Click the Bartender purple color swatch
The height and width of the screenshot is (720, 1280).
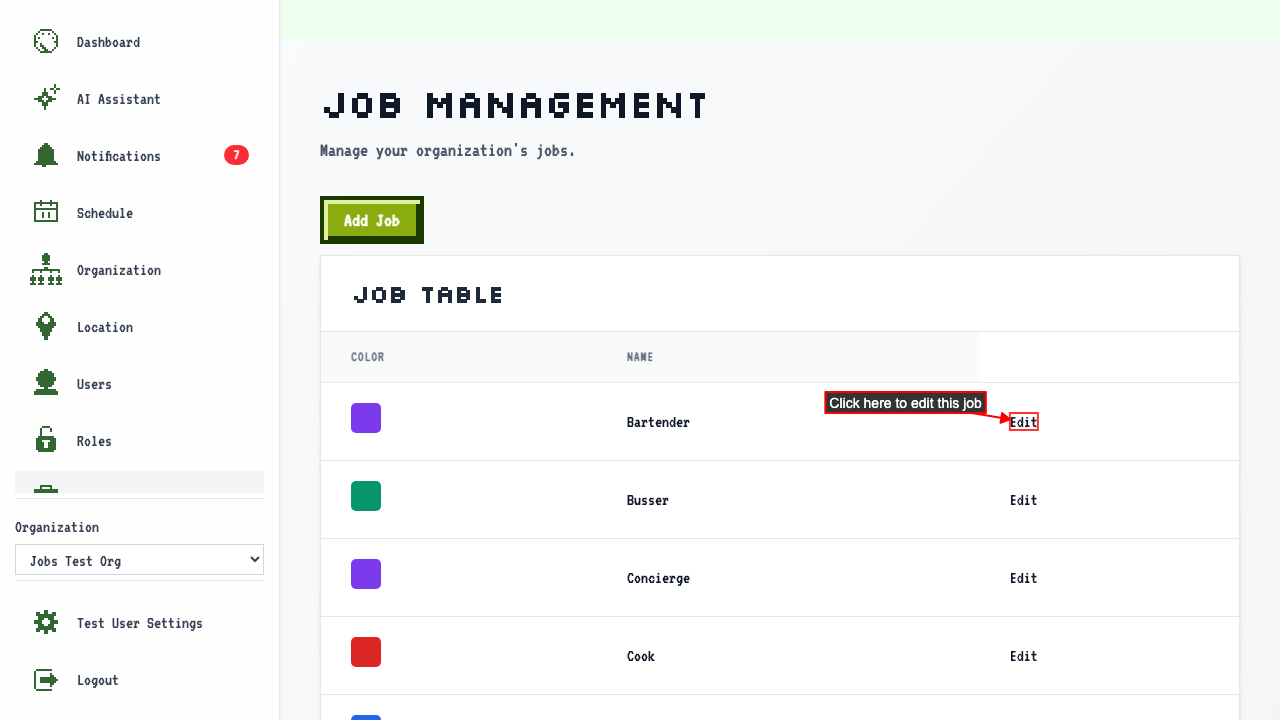(x=366, y=418)
